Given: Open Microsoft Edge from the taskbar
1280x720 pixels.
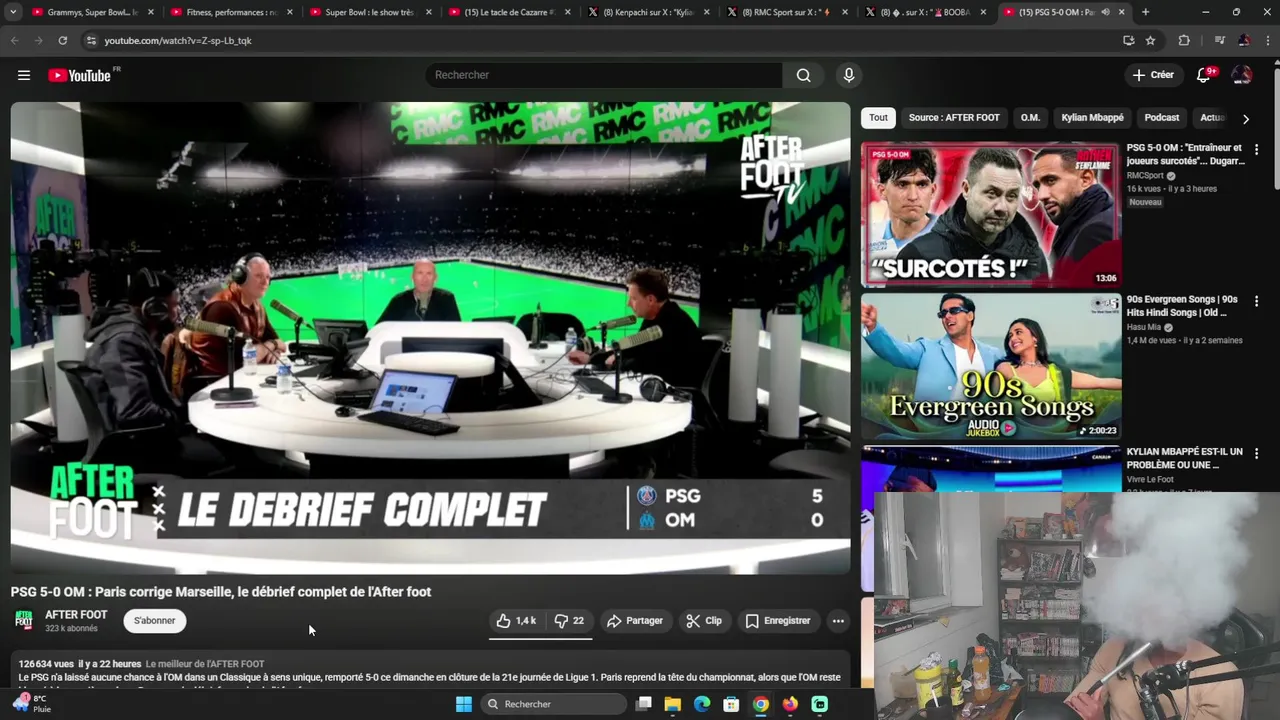Looking at the screenshot, I should [702, 704].
